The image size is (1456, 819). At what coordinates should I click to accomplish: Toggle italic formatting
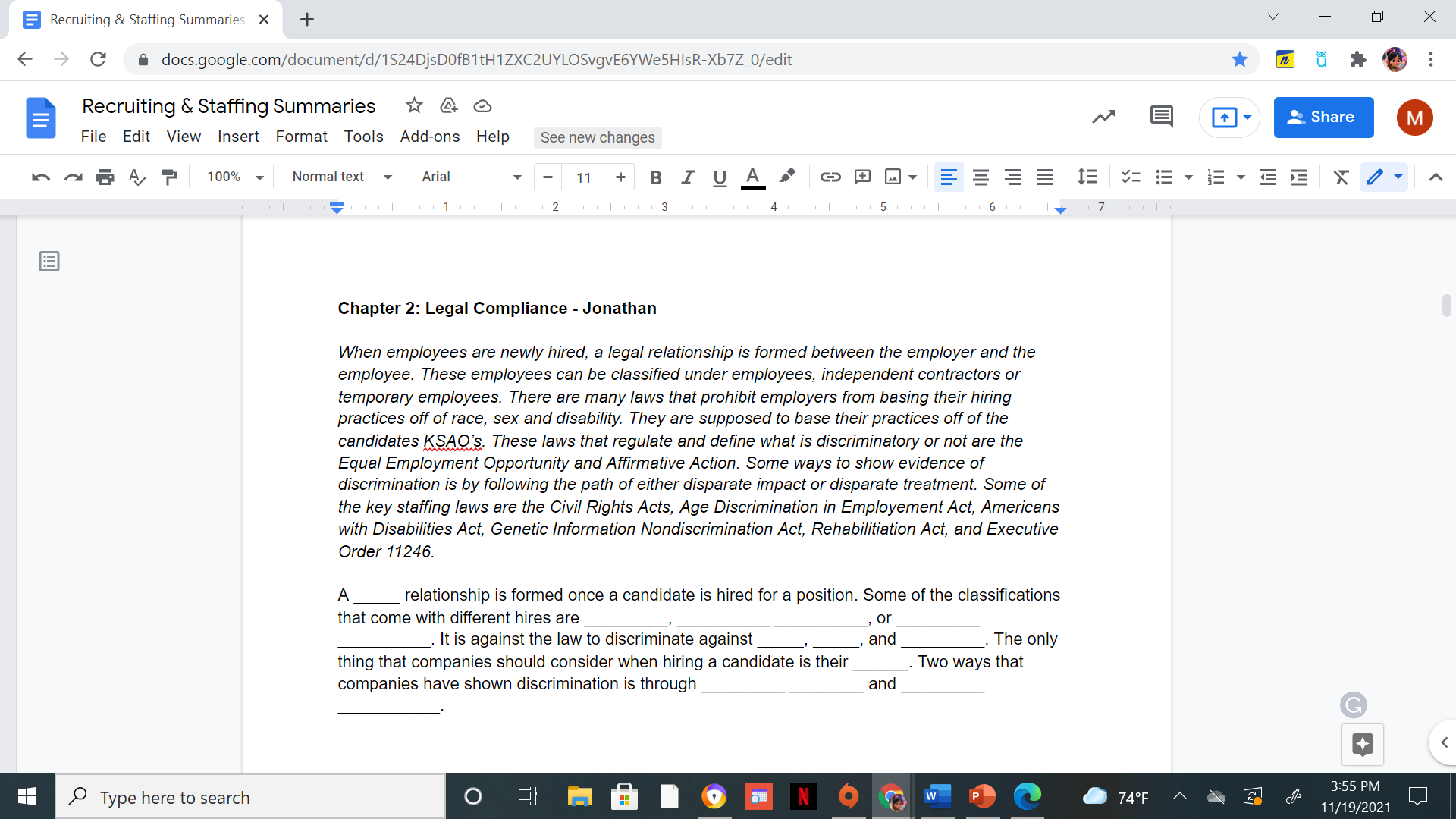coord(688,177)
